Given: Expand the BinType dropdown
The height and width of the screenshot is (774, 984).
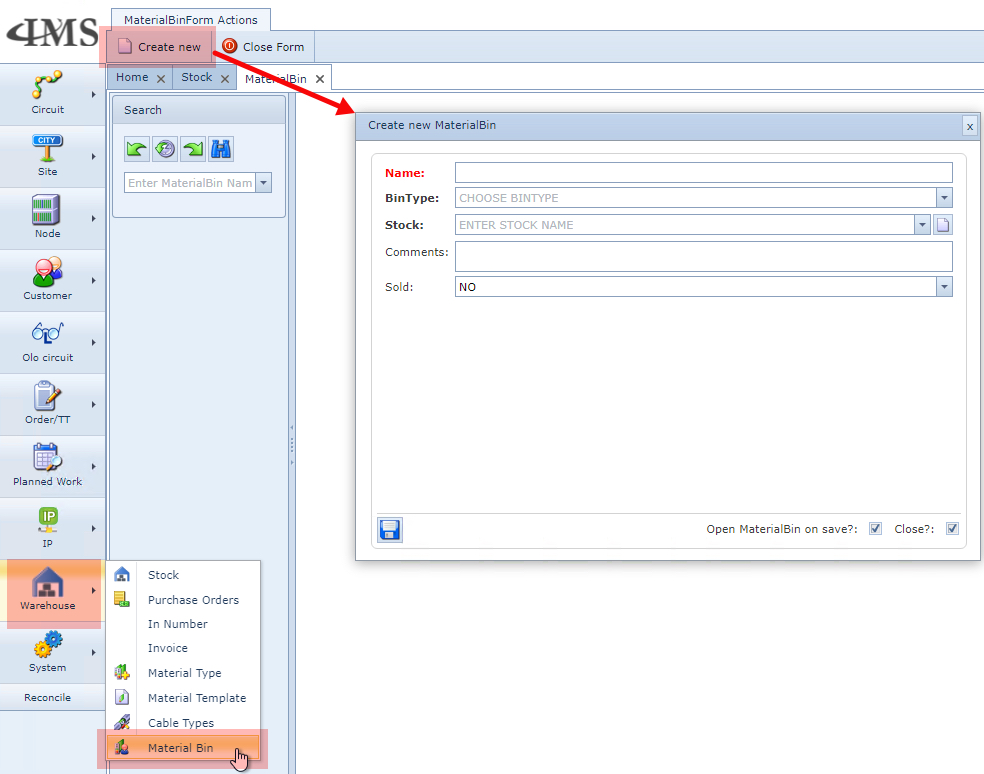Looking at the screenshot, I should 944,198.
